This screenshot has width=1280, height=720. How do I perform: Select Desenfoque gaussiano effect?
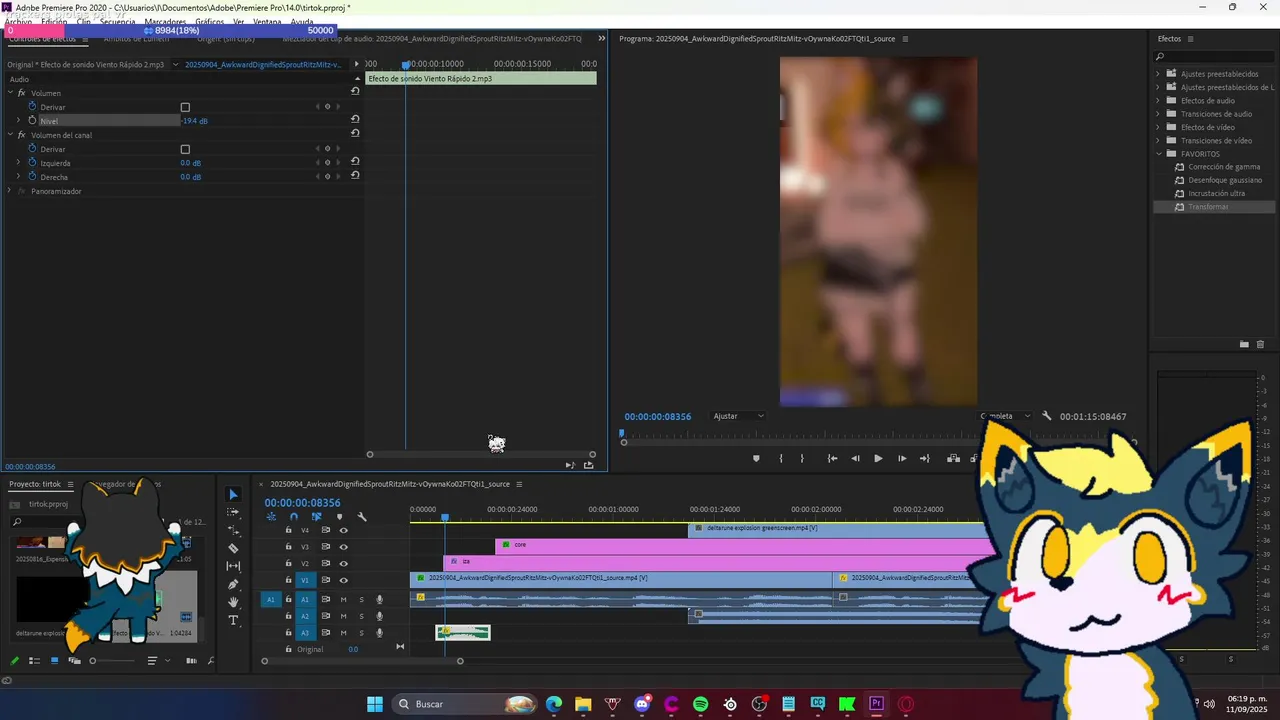(1225, 180)
